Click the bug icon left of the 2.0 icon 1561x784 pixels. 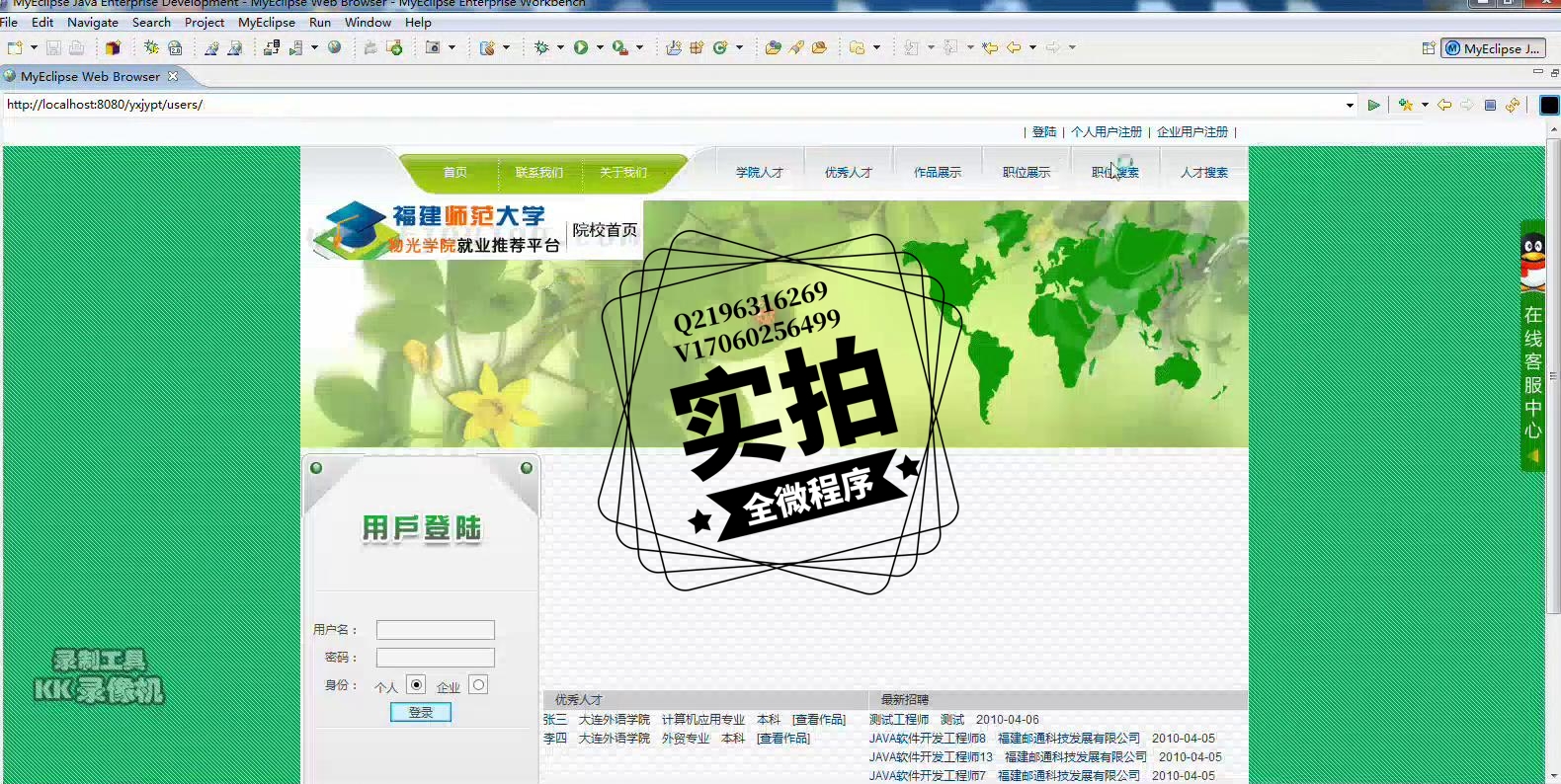[151, 47]
